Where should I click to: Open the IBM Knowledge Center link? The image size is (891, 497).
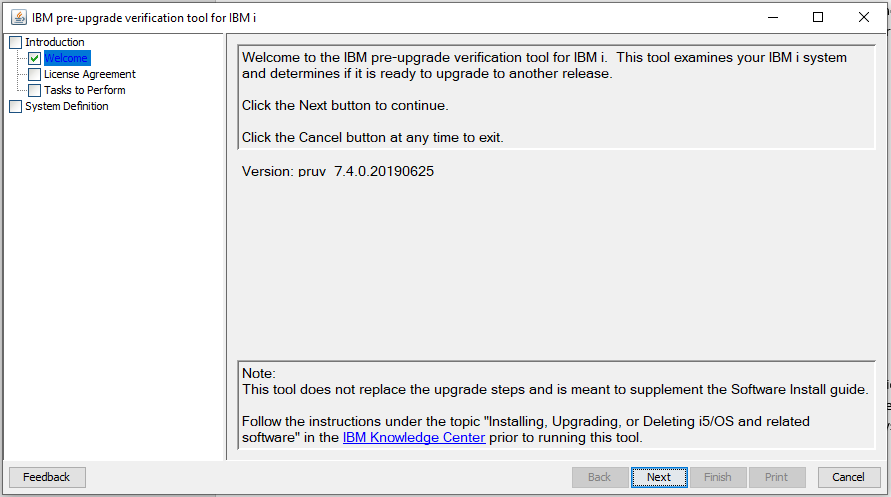coord(413,437)
